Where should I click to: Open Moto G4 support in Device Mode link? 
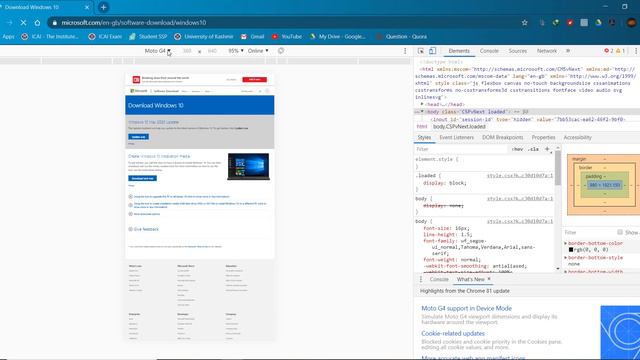click(x=466, y=309)
